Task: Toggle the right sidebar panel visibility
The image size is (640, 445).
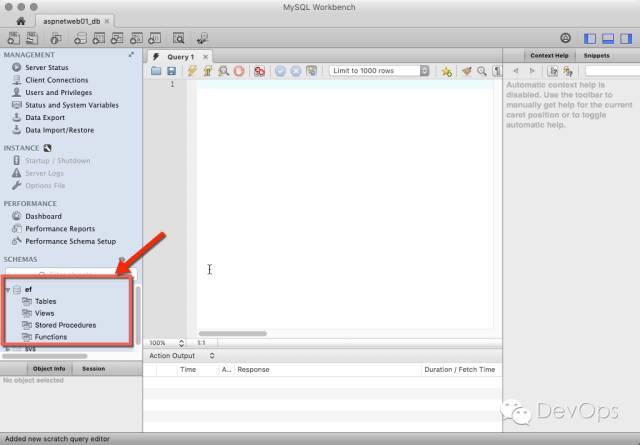Action: point(626,38)
